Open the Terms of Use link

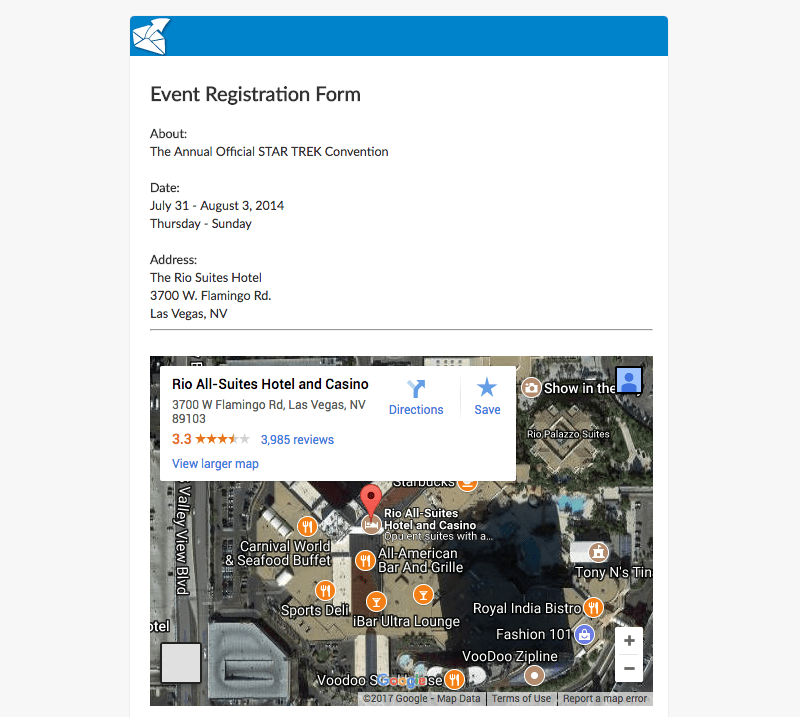click(x=521, y=699)
